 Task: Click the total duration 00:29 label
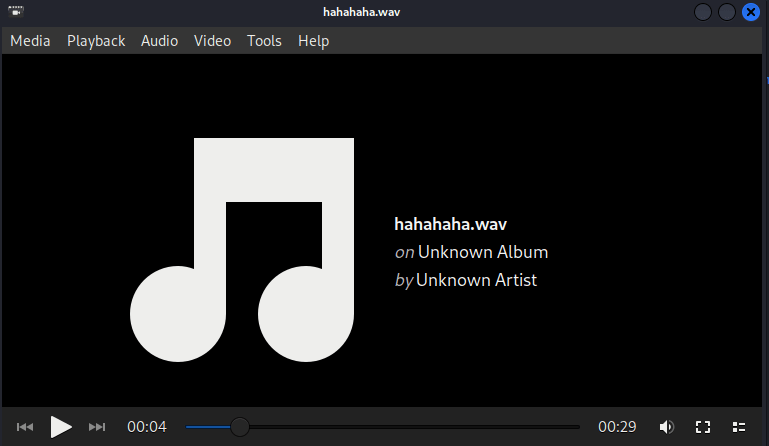pyautogui.click(x=617, y=427)
